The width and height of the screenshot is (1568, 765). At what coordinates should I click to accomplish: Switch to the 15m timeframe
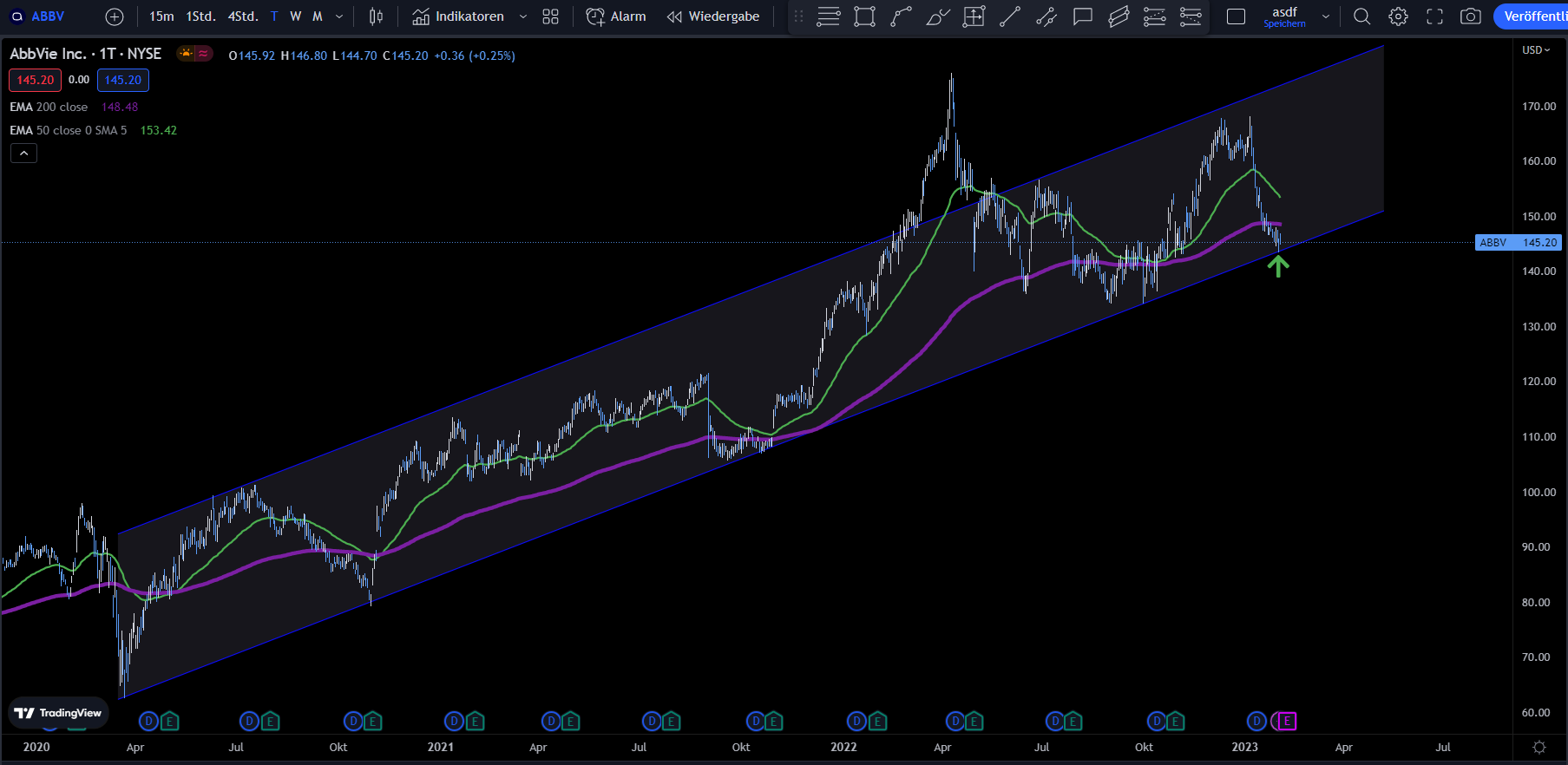click(161, 16)
